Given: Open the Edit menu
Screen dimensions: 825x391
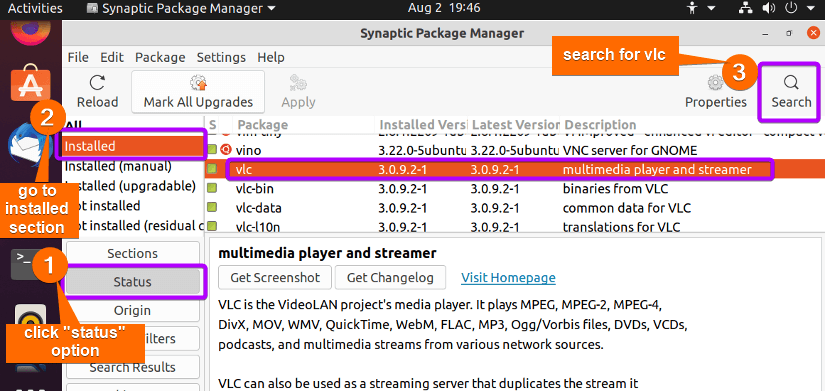Looking at the screenshot, I should pyautogui.click(x=112, y=57).
